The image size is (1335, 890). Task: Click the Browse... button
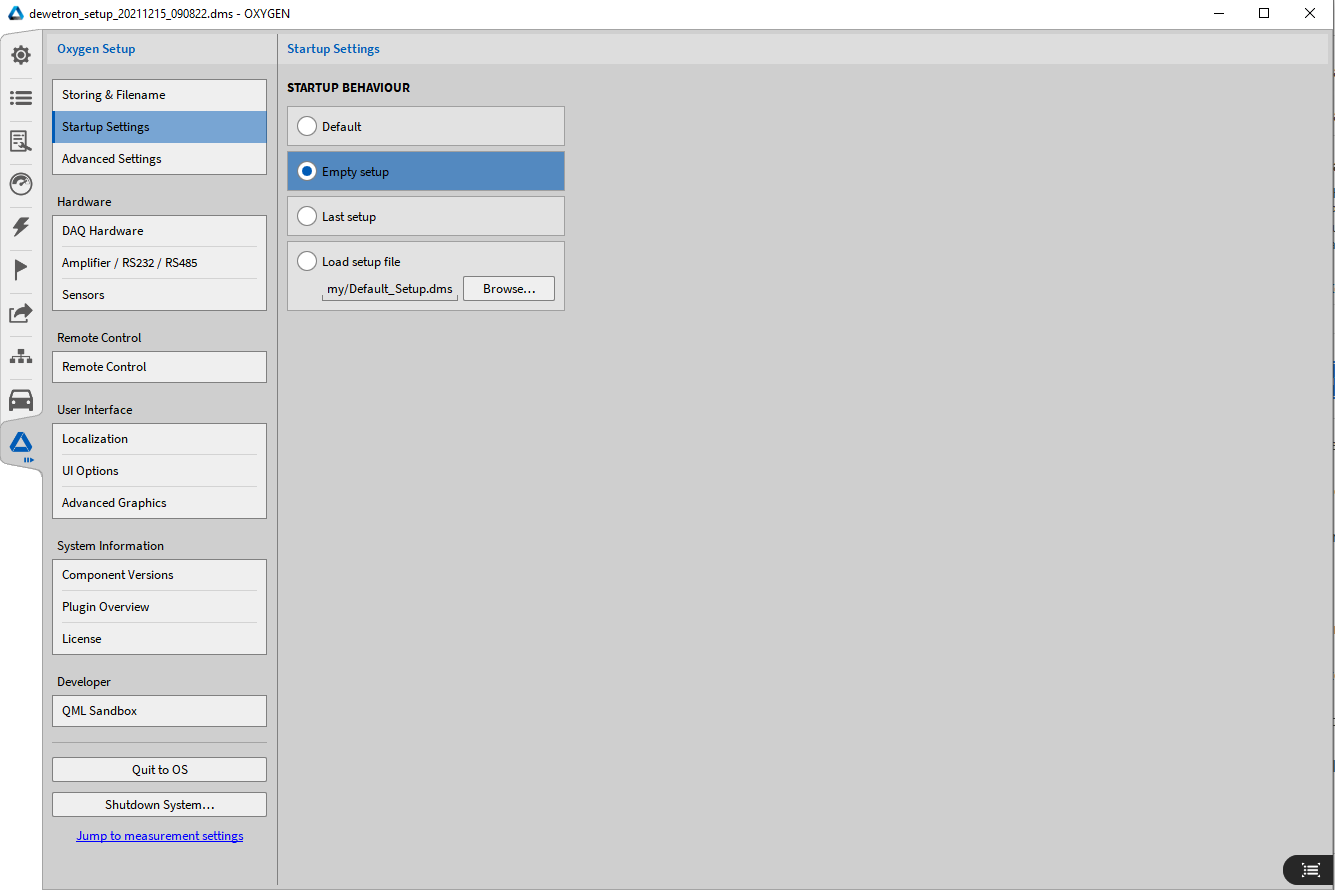point(509,289)
